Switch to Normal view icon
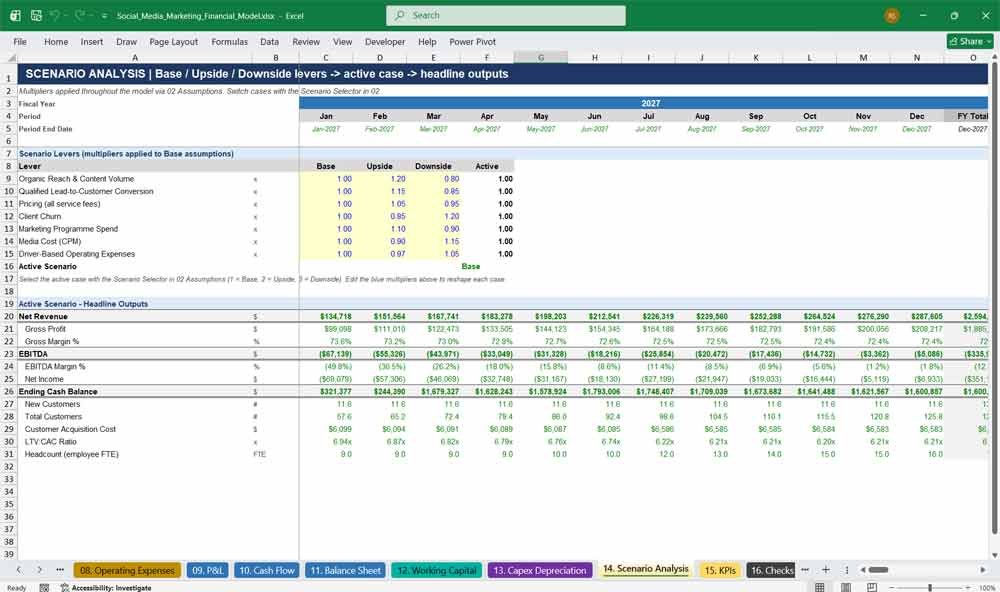Viewport: 1000px width, 592px height. (x=820, y=587)
